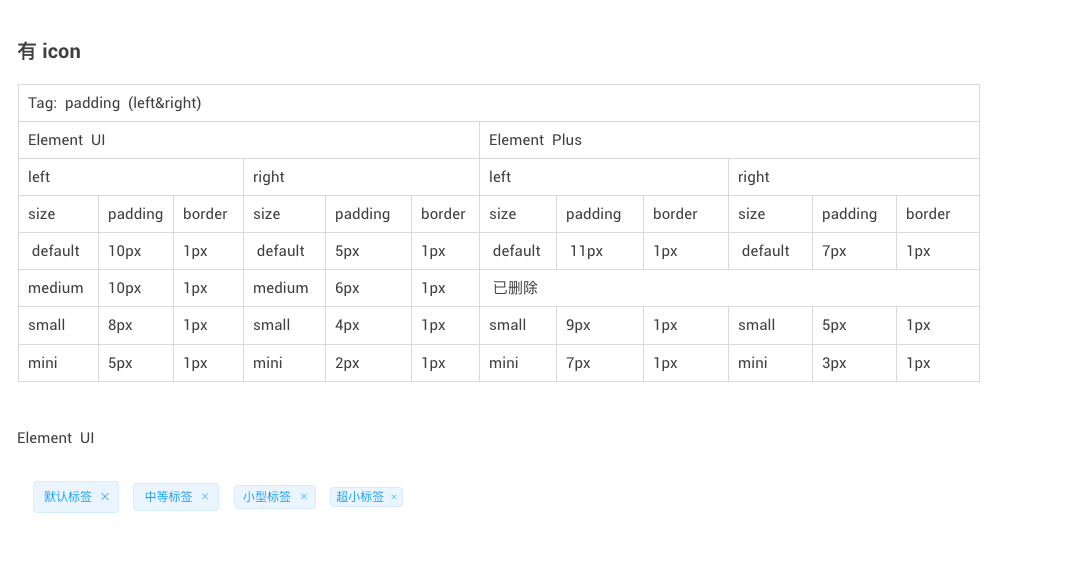Remove the 中等标签 tag via its x icon
Image resolution: width=1066 pixels, height=570 pixels.
pyautogui.click(x=205, y=497)
